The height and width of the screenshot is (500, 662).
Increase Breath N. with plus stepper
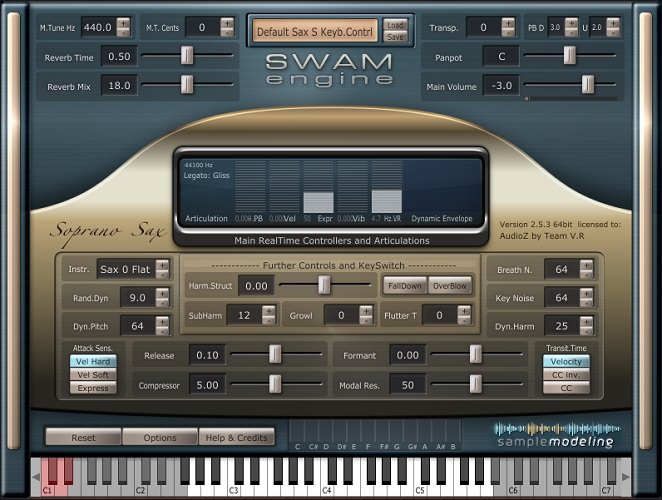(x=586, y=265)
